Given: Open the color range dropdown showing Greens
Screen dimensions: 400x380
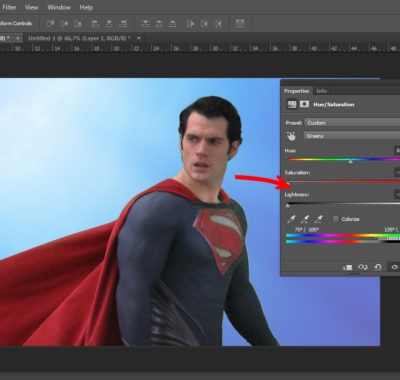Looking at the screenshot, I should (x=352, y=136).
